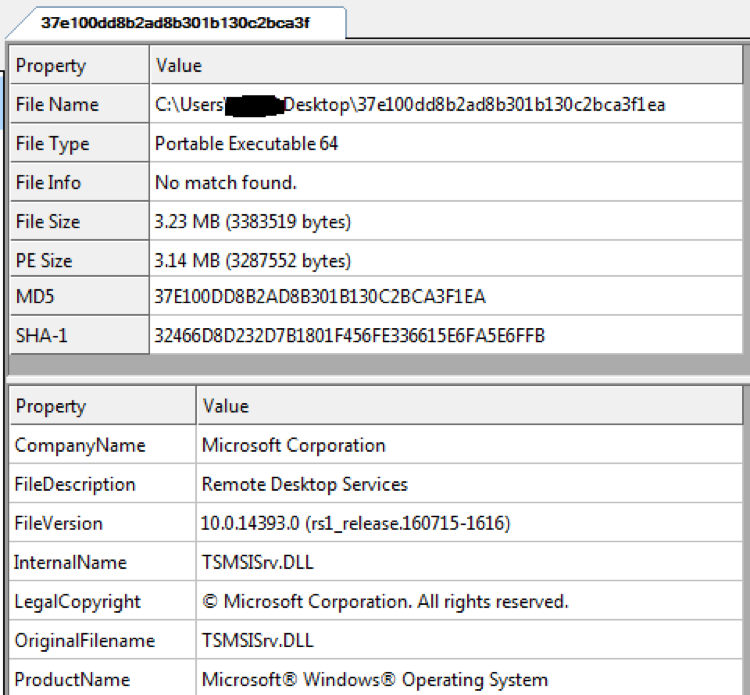Click the MD5 hash 37E100DD8B2AD8B301B130C2BCA3F1EA
750x695 pixels.
[x=320, y=297]
